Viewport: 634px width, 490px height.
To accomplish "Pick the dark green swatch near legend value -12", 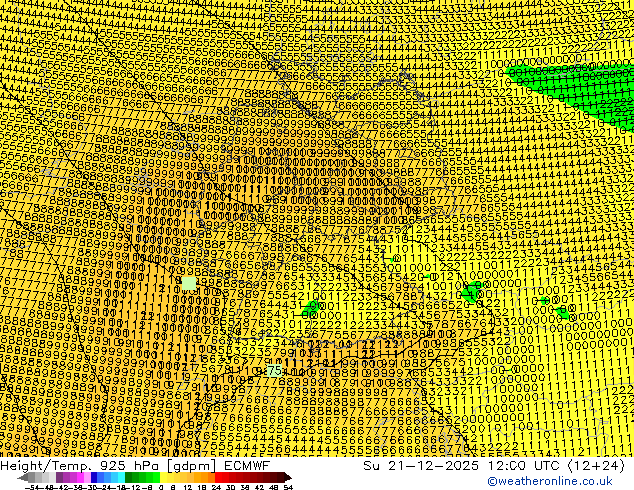I will click(128, 477).
